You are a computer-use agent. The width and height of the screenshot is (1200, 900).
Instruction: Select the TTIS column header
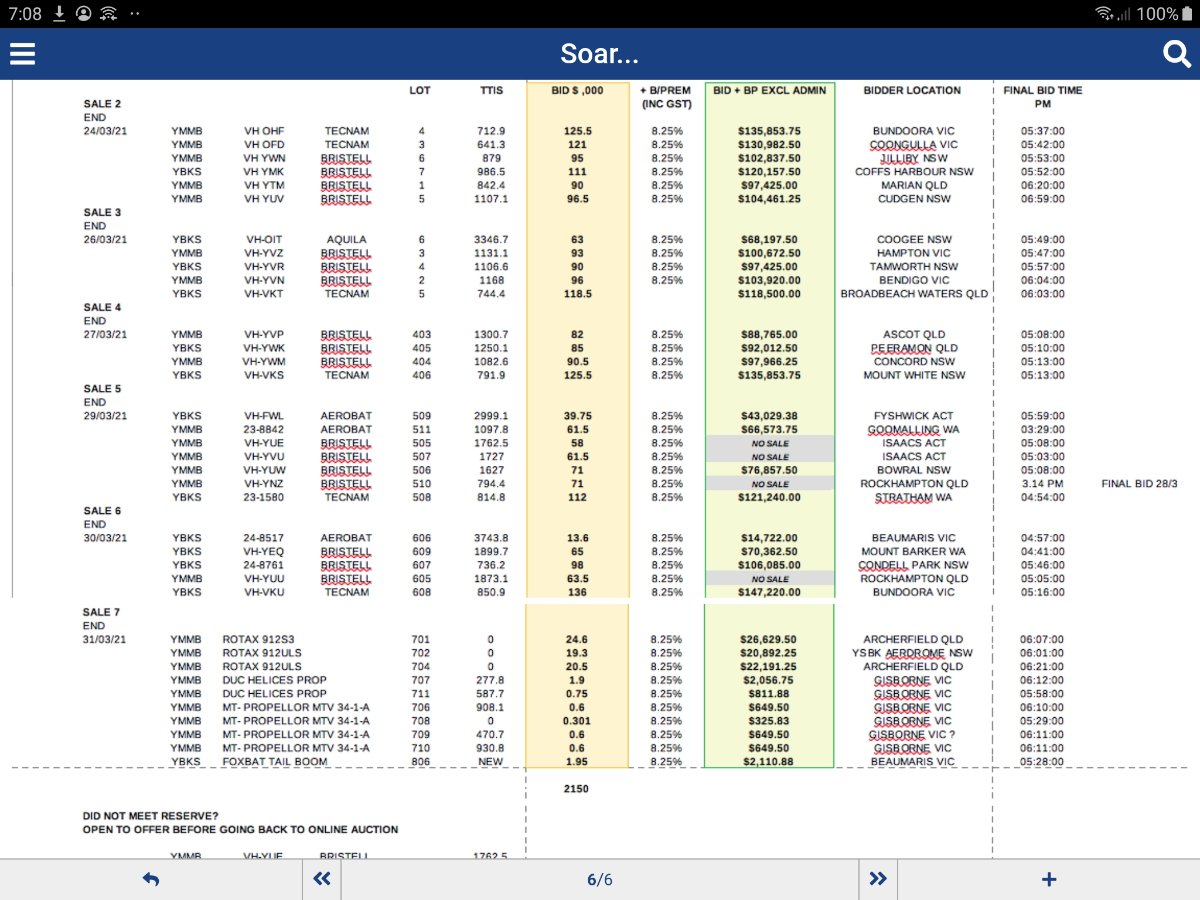pyautogui.click(x=492, y=90)
